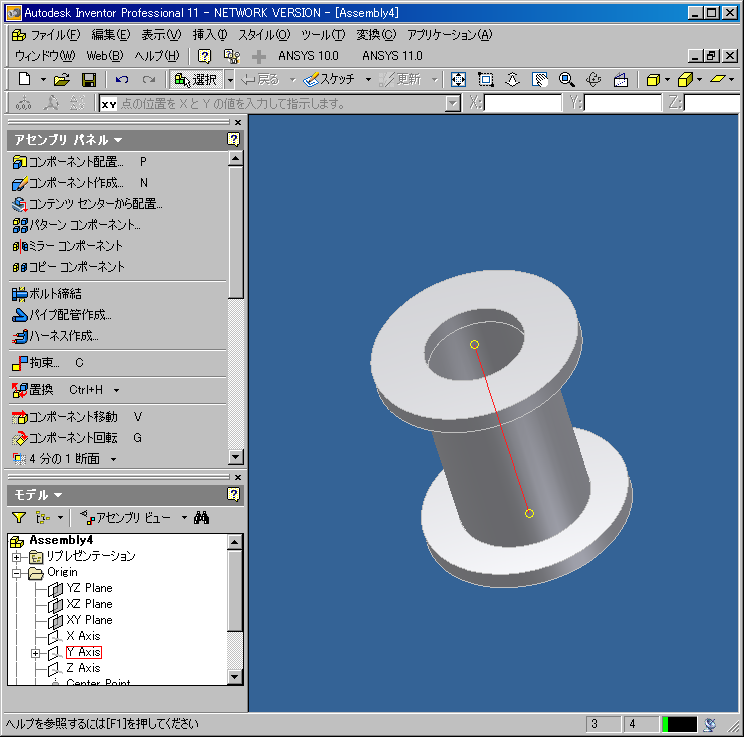
Task: Click the ANSYS 11.0 menu item
Action: coord(392,55)
